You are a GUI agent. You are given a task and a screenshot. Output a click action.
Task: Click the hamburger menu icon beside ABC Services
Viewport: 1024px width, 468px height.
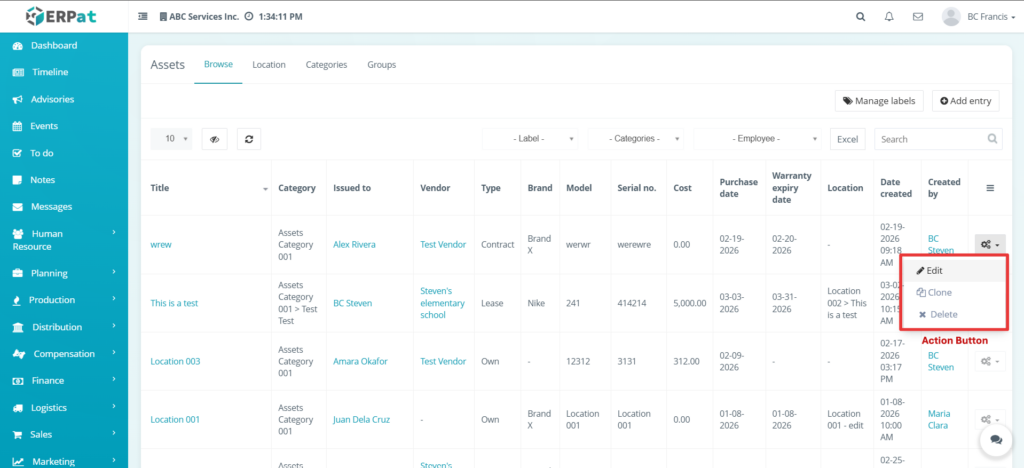click(x=143, y=17)
